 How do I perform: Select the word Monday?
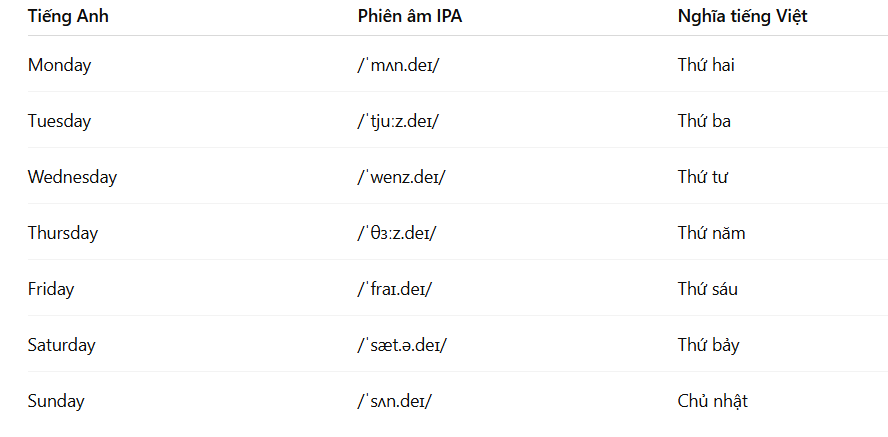(59, 65)
